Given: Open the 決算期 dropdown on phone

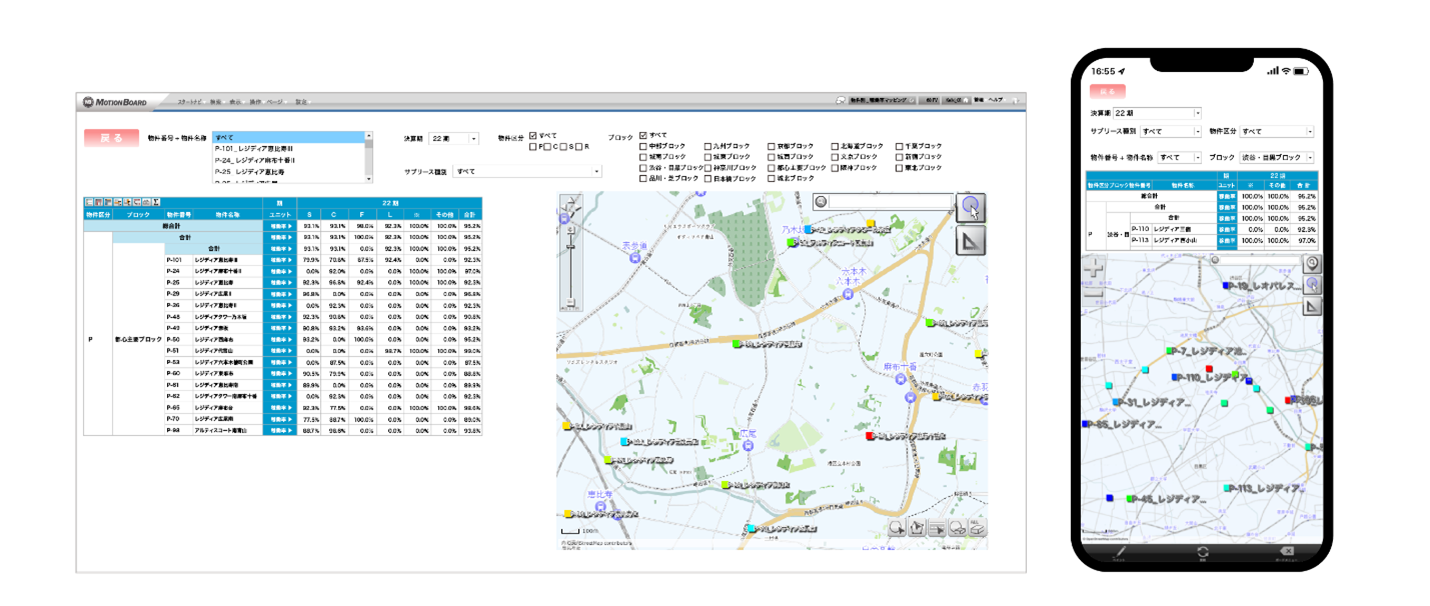Looking at the screenshot, I should [1157, 113].
